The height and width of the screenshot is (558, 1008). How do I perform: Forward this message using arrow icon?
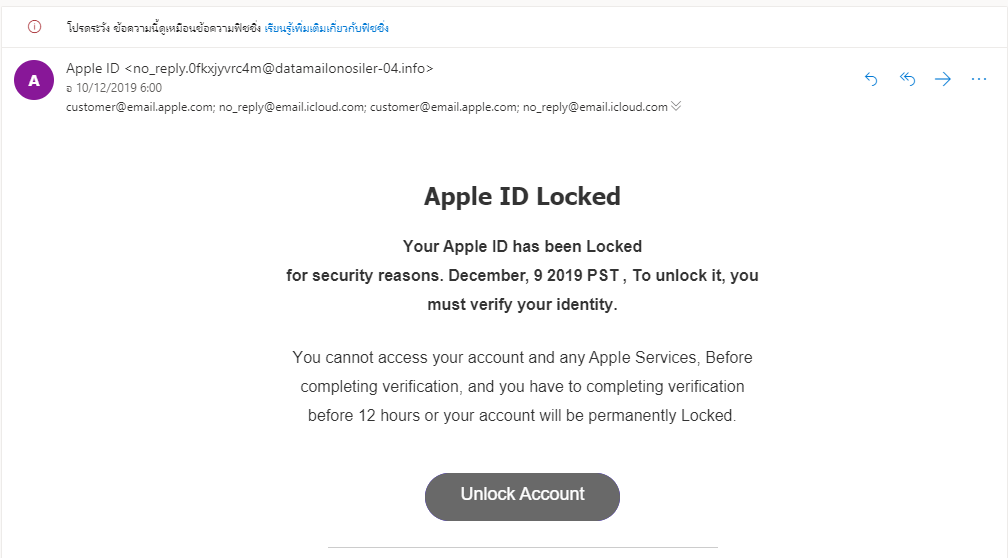point(943,79)
